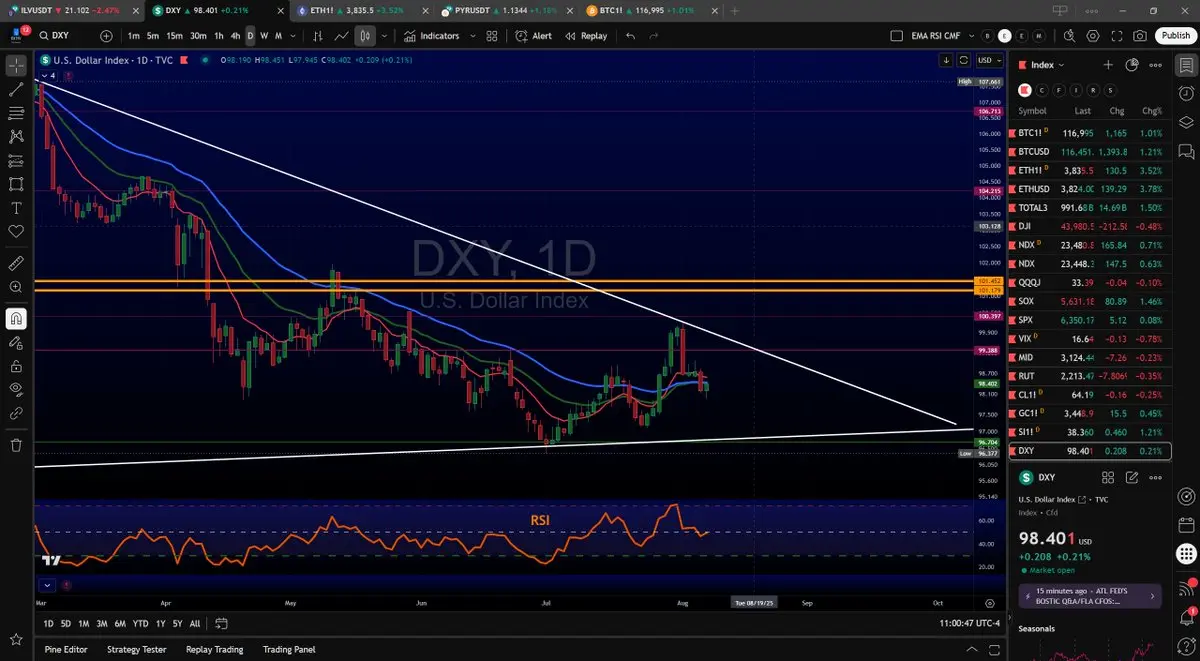The width and height of the screenshot is (1200, 661).
Task: Open the Pine Editor tab
Action: (x=66, y=649)
